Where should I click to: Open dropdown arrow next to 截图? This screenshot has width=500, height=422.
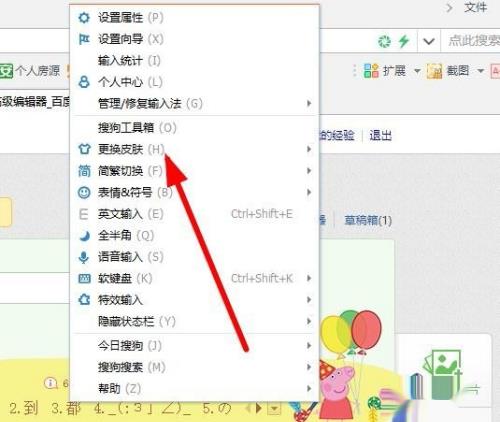coord(480,71)
